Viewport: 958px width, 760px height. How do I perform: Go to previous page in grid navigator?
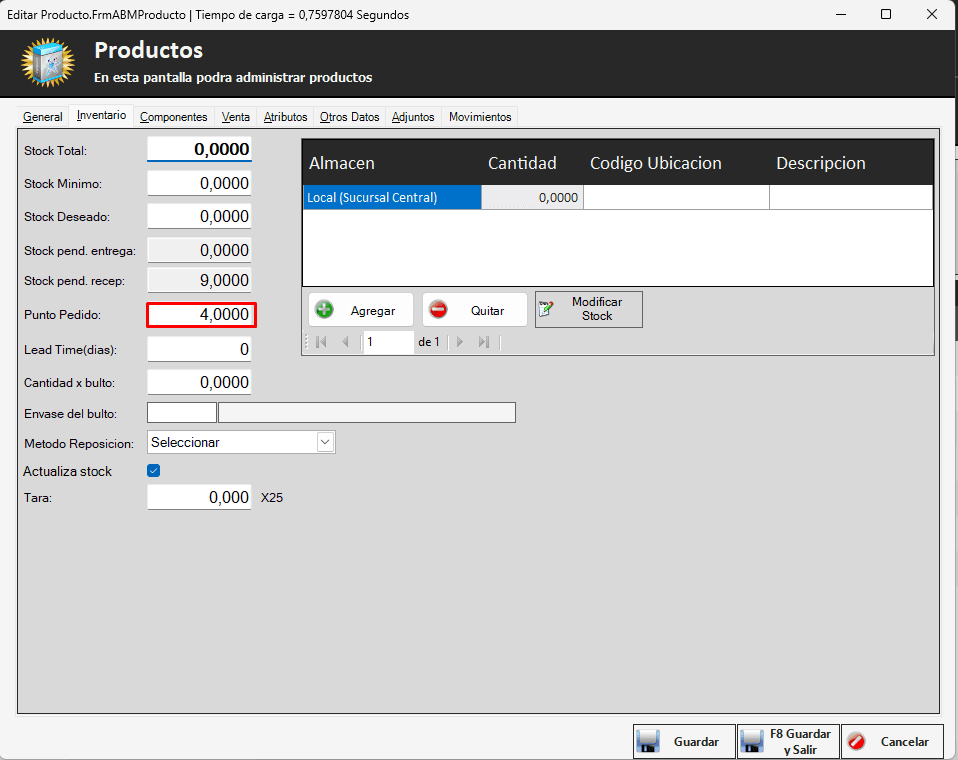(345, 342)
